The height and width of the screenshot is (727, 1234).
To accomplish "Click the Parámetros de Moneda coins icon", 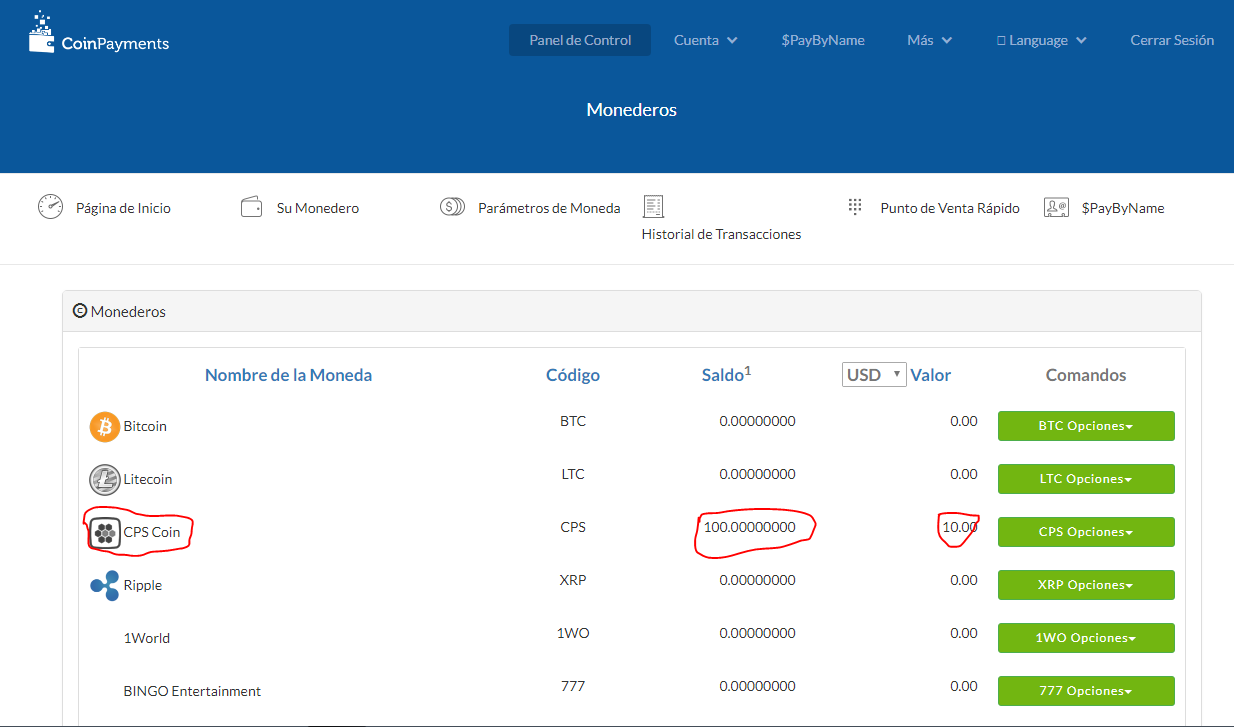I will click(452, 207).
